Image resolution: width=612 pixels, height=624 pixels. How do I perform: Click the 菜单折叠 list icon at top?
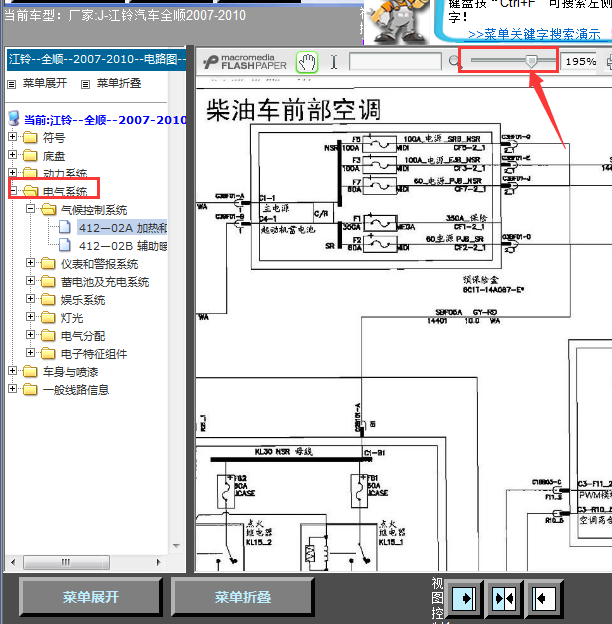pos(85,84)
